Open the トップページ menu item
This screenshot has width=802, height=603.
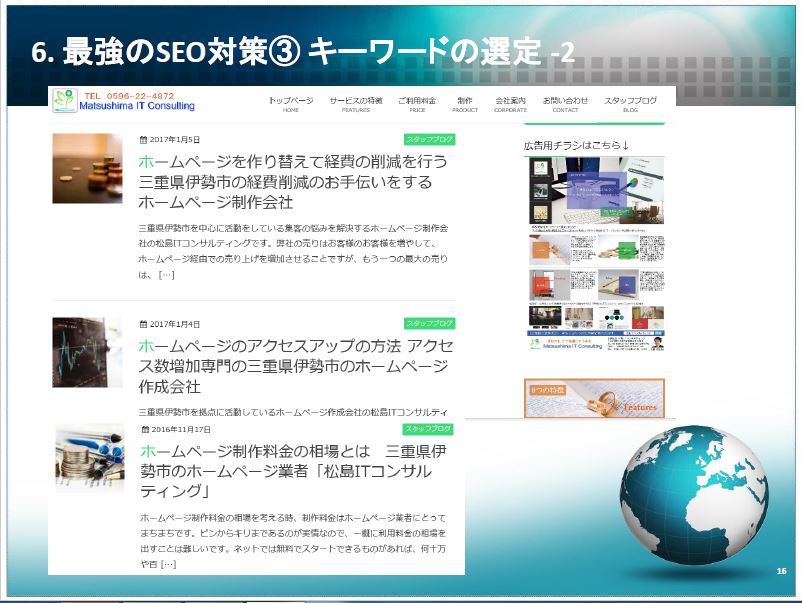(x=290, y=104)
